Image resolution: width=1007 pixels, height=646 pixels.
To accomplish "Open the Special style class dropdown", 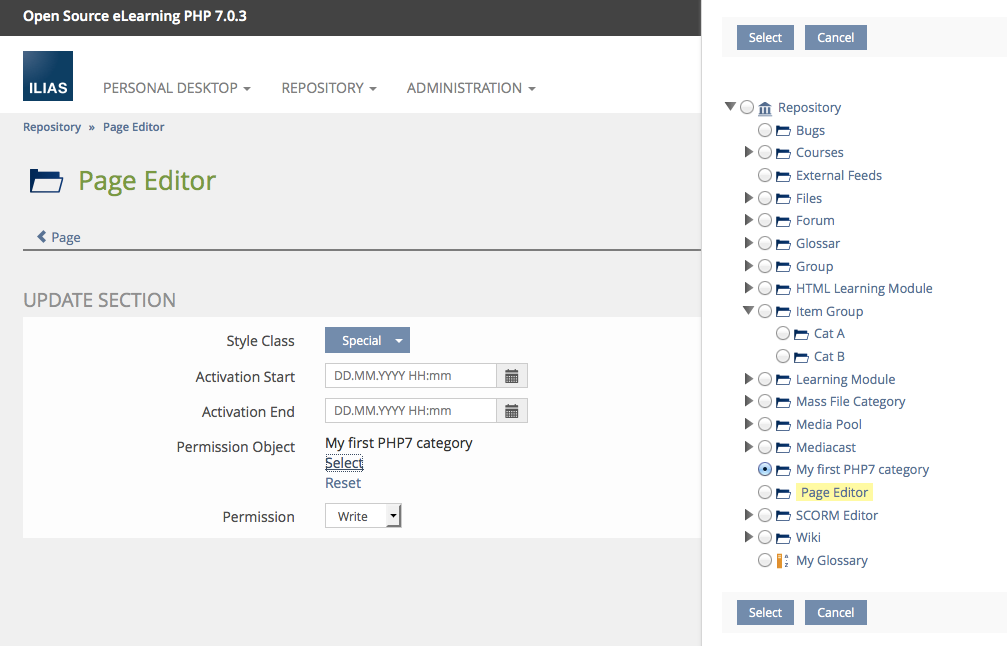I will coord(367,341).
